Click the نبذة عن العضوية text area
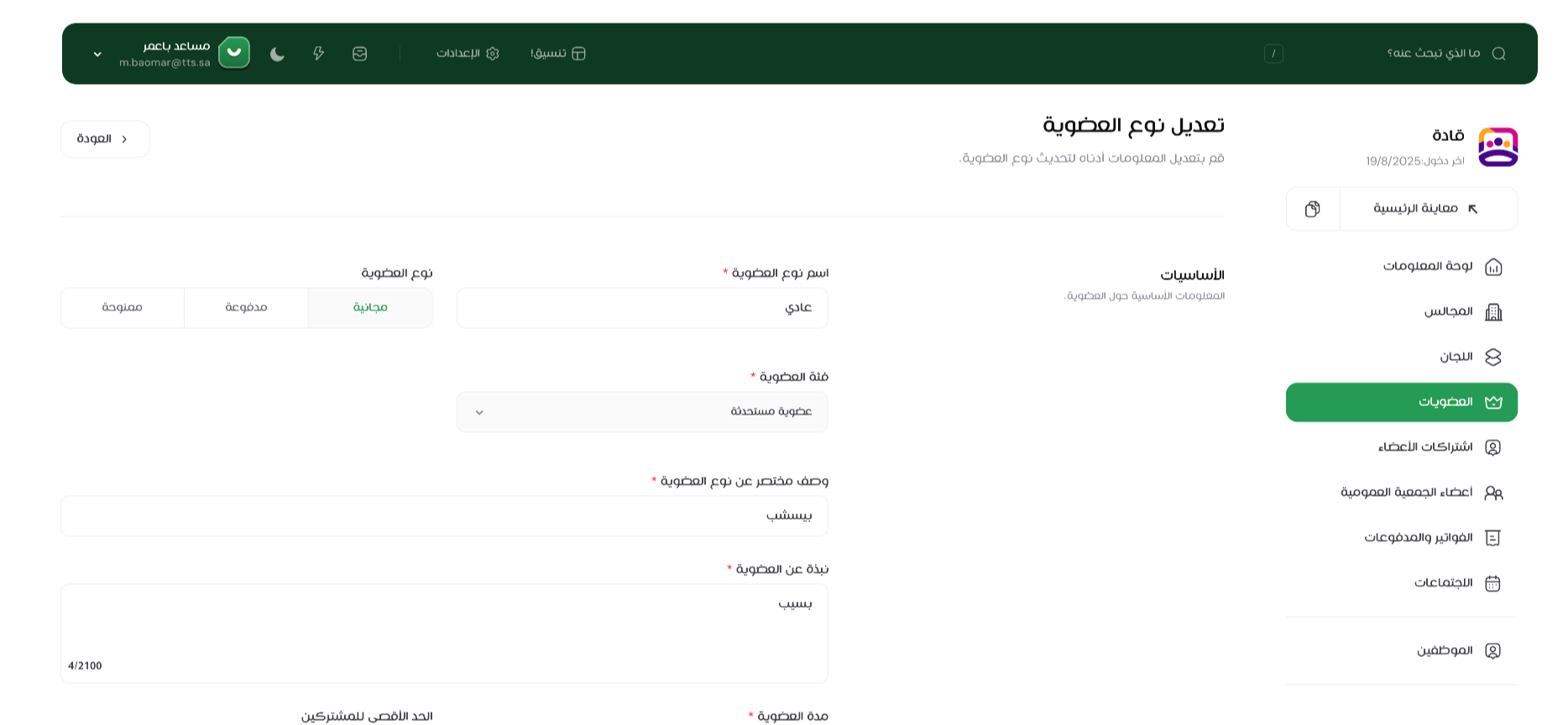Image resolution: width=1568 pixels, height=725 pixels. [444, 634]
